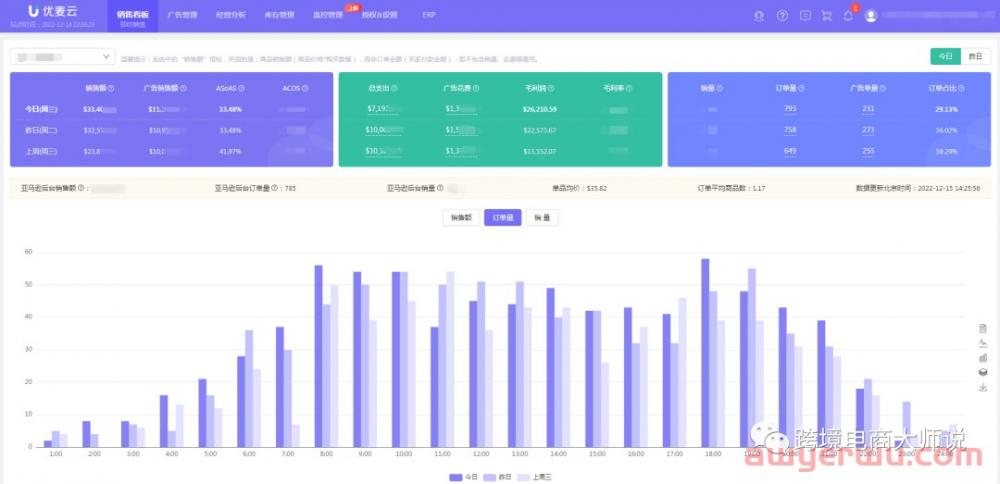Go to 销售看板 tab
This screenshot has width=1000, height=484.
pyautogui.click(x=133, y=16)
